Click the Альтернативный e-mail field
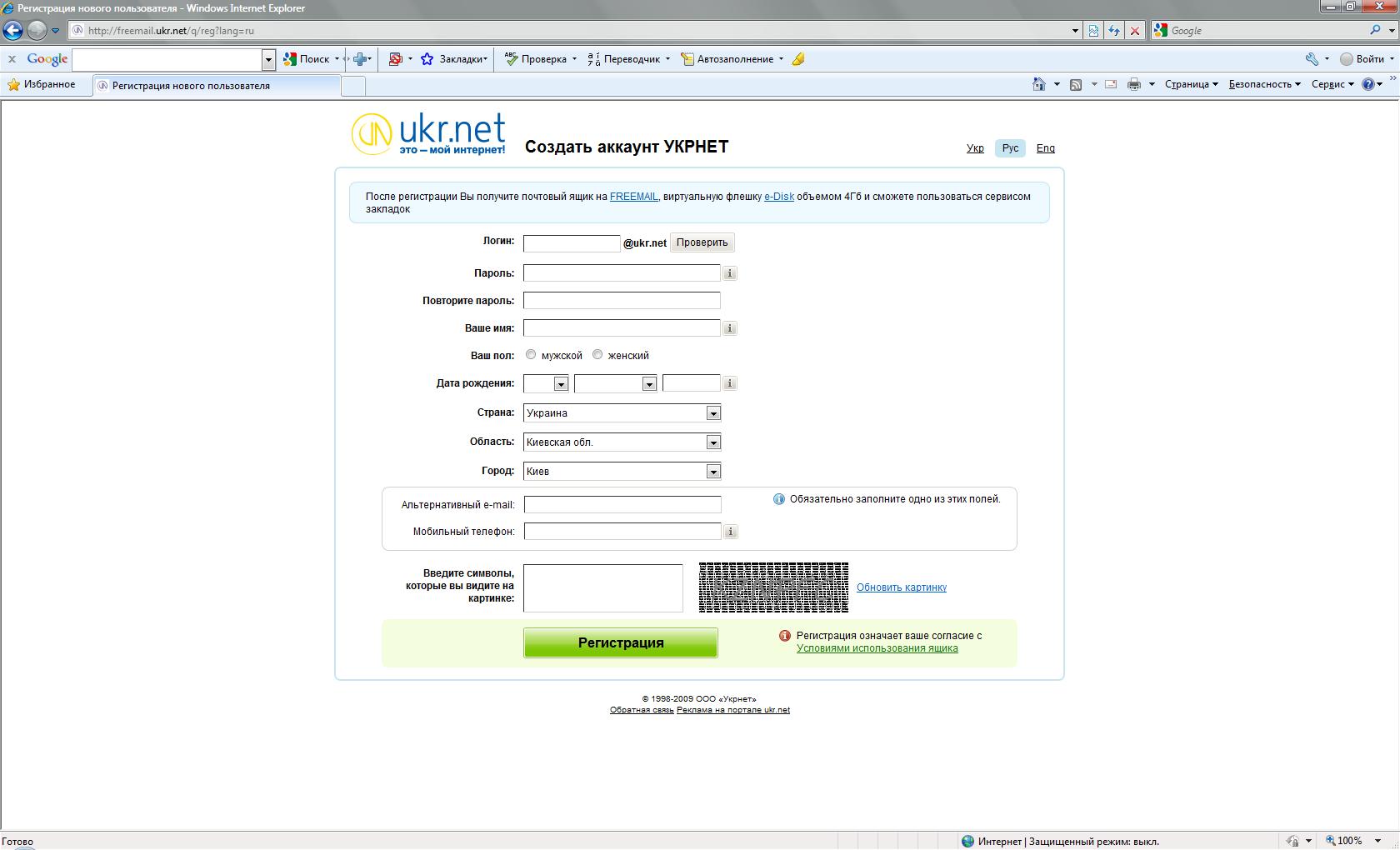 point(622,505)
